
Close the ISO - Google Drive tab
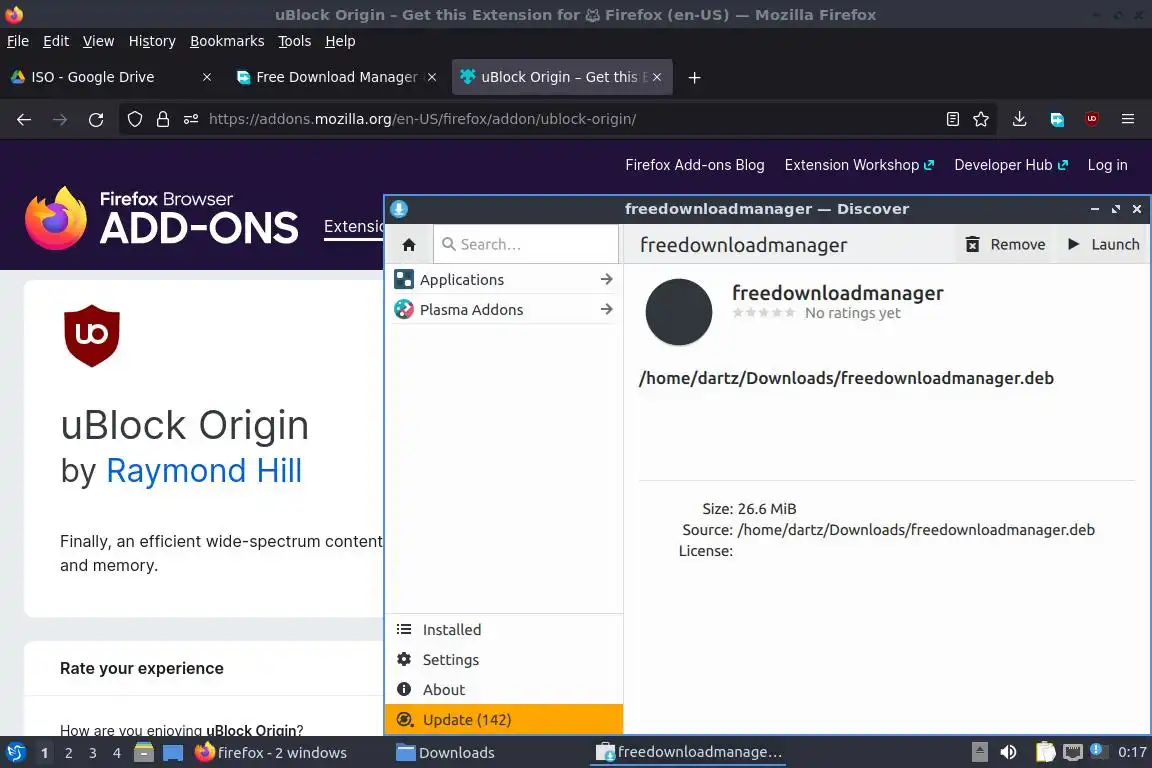207,77
